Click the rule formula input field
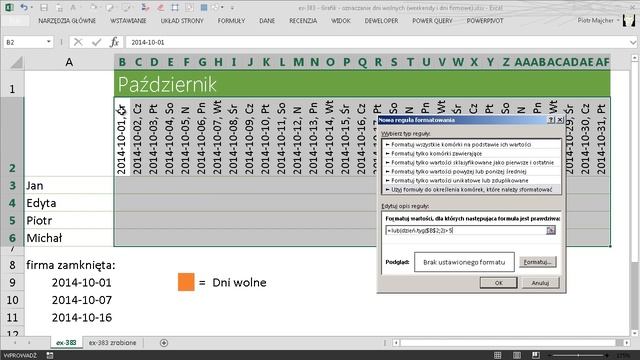The height and width of the screenshot is (360, 640). [466, 231]
